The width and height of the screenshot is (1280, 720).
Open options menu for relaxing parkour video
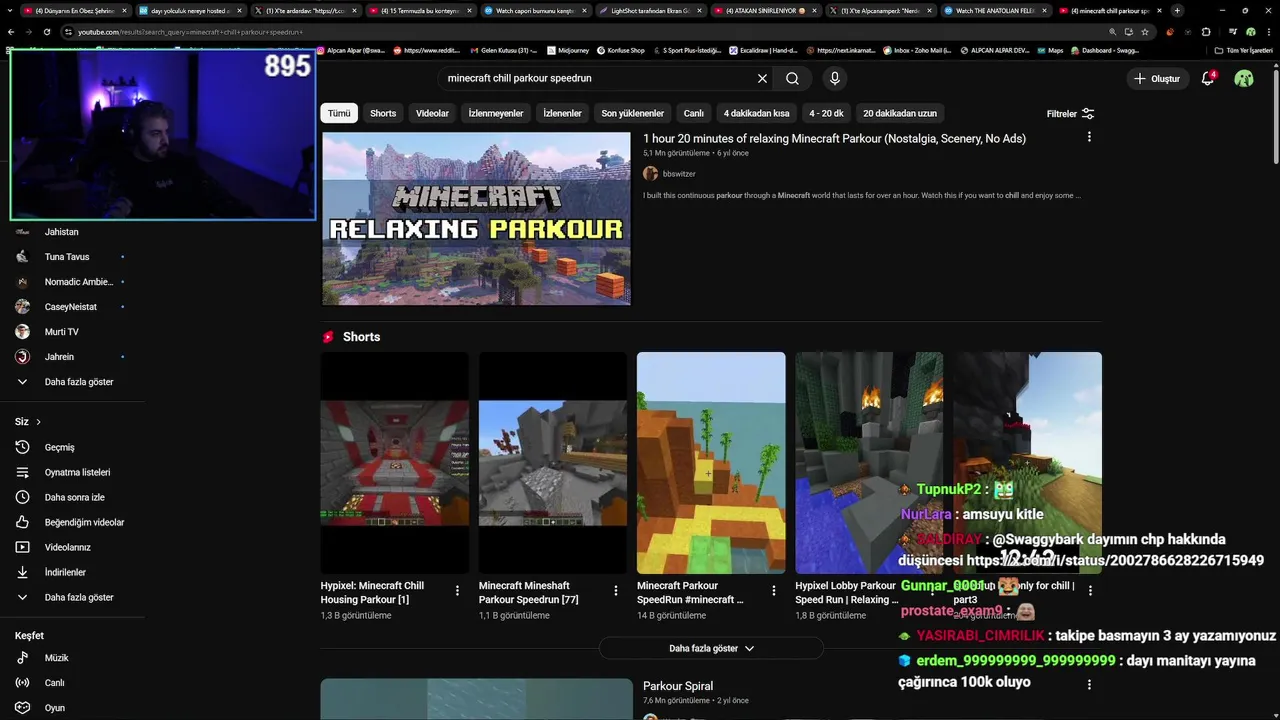click(1089, 137)
